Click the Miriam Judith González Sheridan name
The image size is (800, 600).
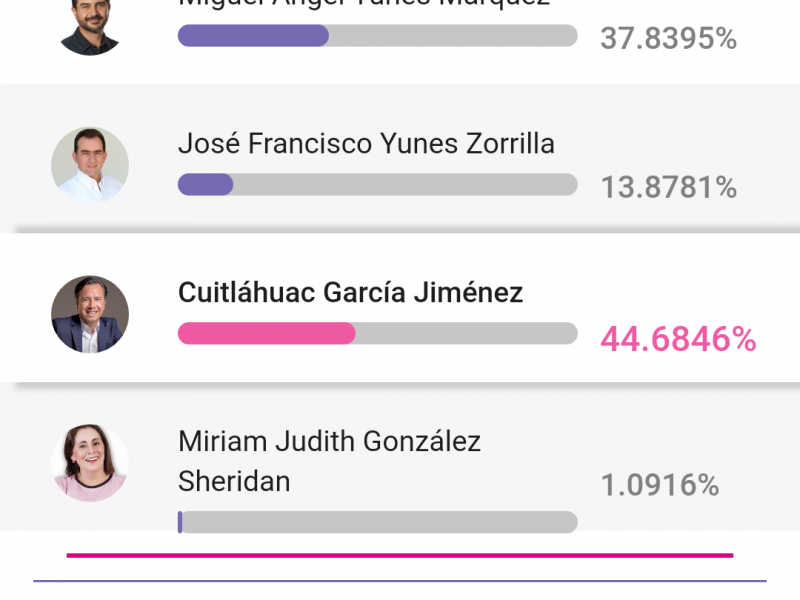coord(330,461)
